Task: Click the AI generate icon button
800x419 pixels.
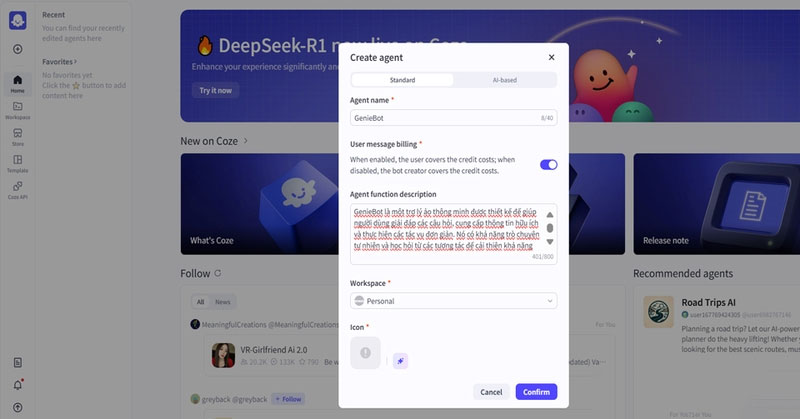Action: [x=400, y=361]
